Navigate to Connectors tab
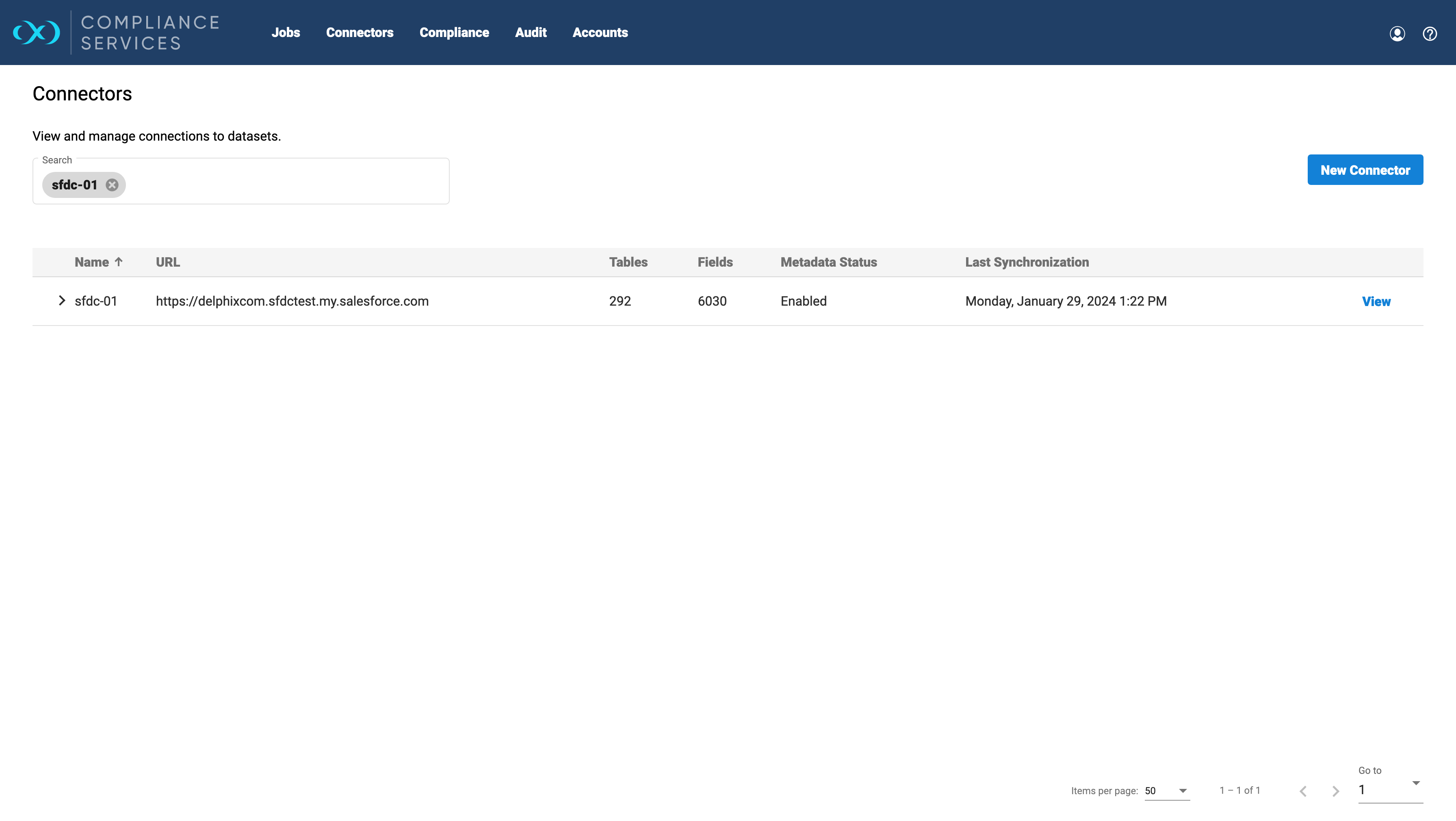1456x821 pixels. coord(360,32)
